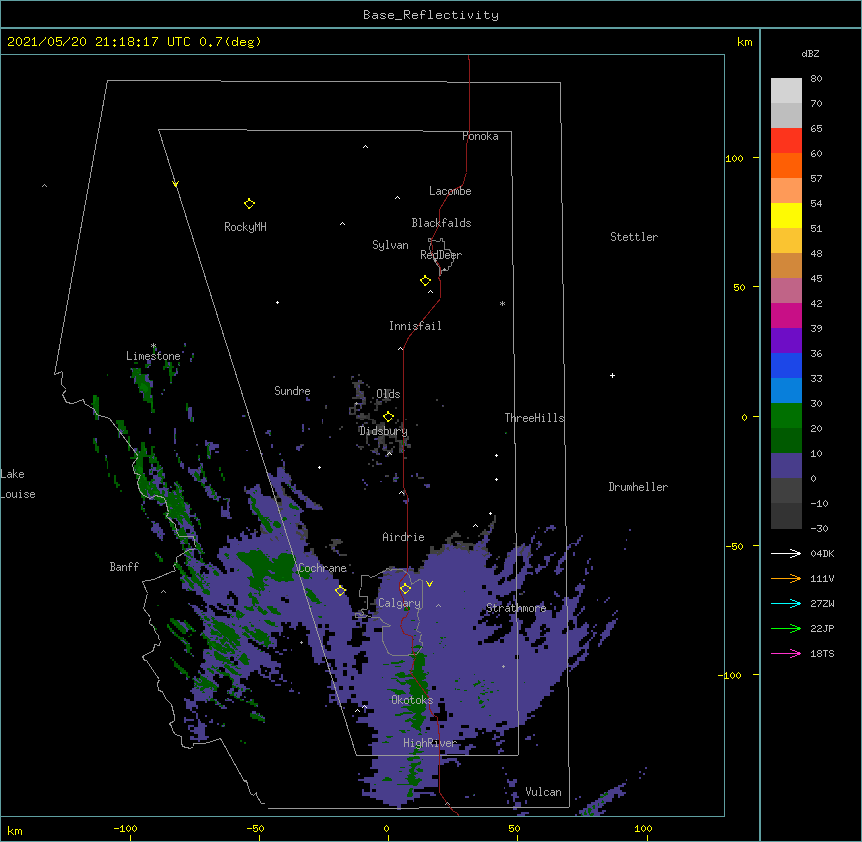Click the Lacombe map label

pos(450,191)
